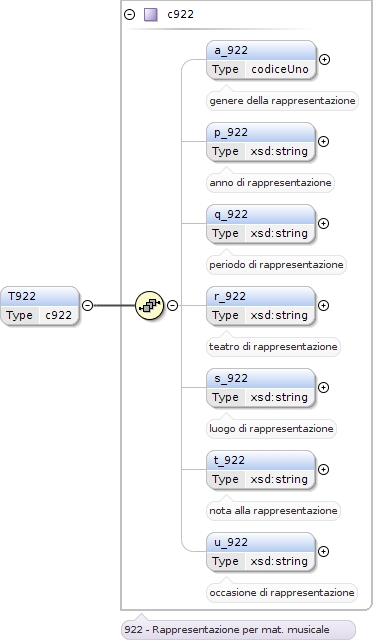Select the a_922 element node

point(262,60)
